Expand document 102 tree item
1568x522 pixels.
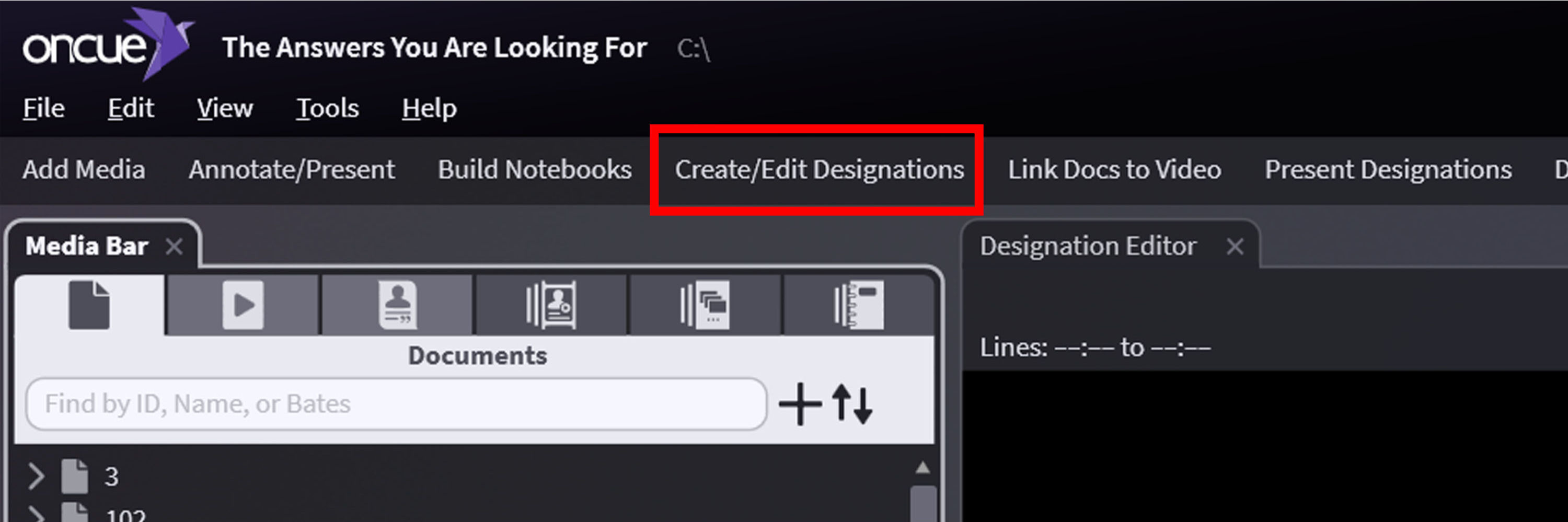36,515
